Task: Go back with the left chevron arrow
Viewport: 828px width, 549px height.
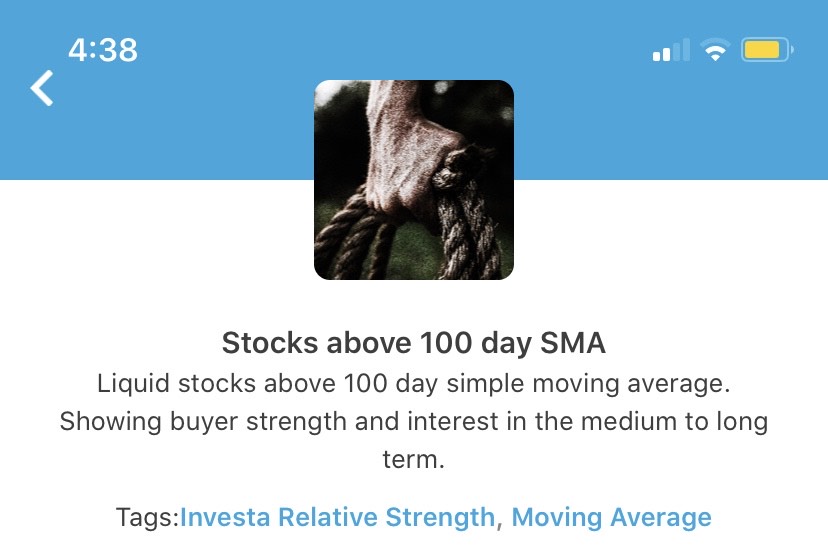Action: [x=42, y=88]
